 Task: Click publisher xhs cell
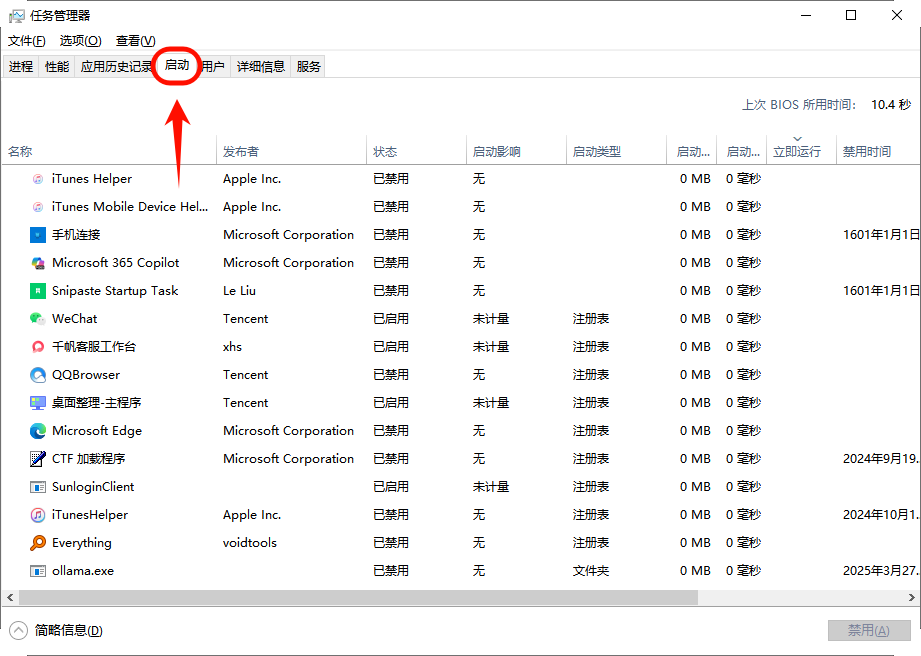pos(232,346)
